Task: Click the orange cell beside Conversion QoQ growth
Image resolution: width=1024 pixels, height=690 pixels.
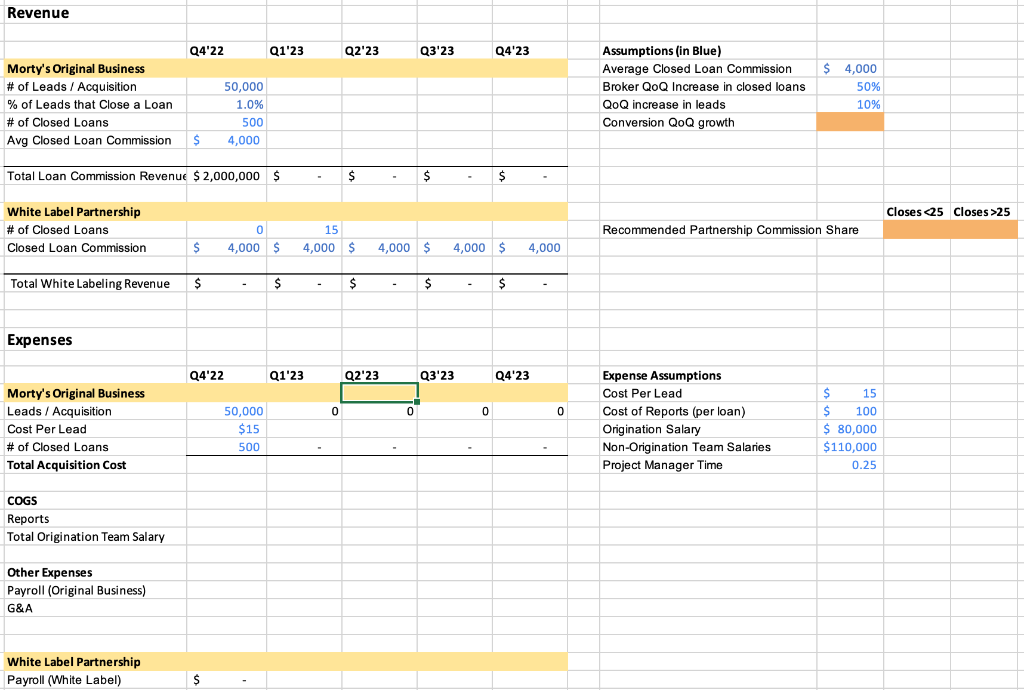Action: [850, 122]
